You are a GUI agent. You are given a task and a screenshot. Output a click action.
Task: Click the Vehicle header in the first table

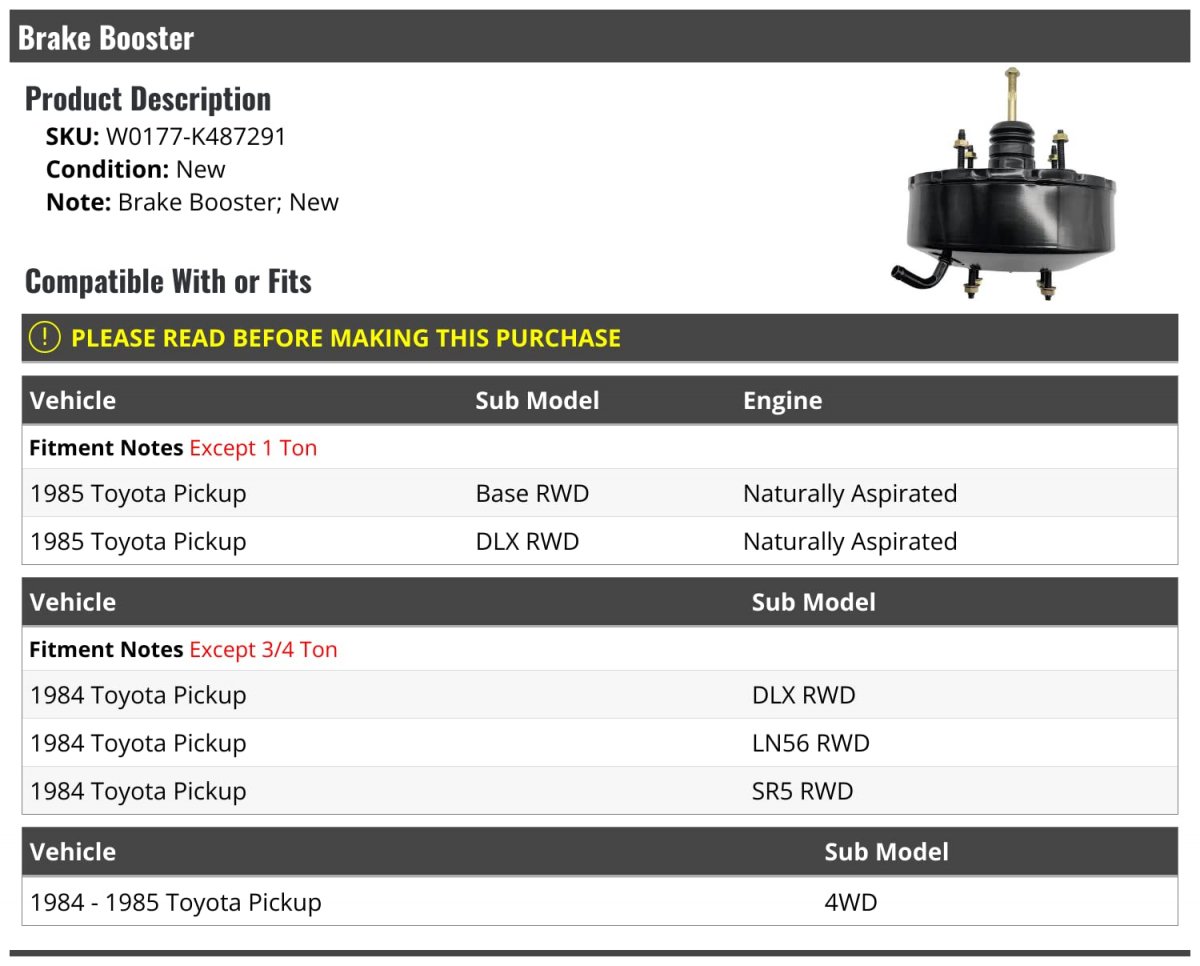click(x=73, y=401)
